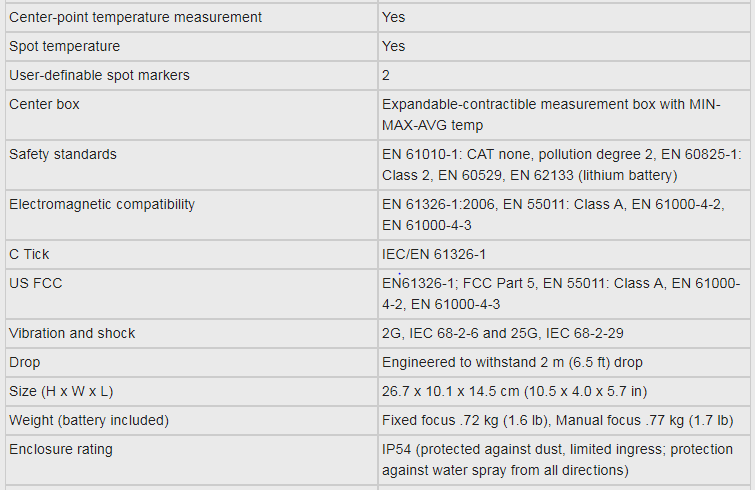Select the 'C Tick' row label
The width and height of the screenshot is (755, 490).
coord(30,254)
